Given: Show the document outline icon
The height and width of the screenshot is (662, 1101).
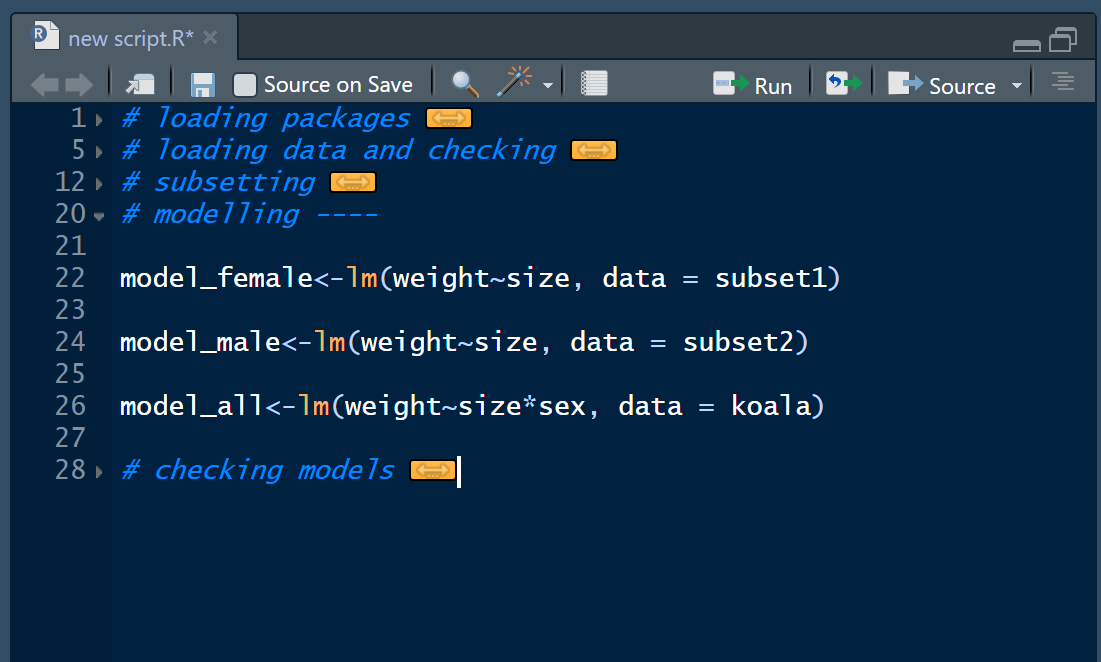Looking at the screenshot, I should 1063,83.
